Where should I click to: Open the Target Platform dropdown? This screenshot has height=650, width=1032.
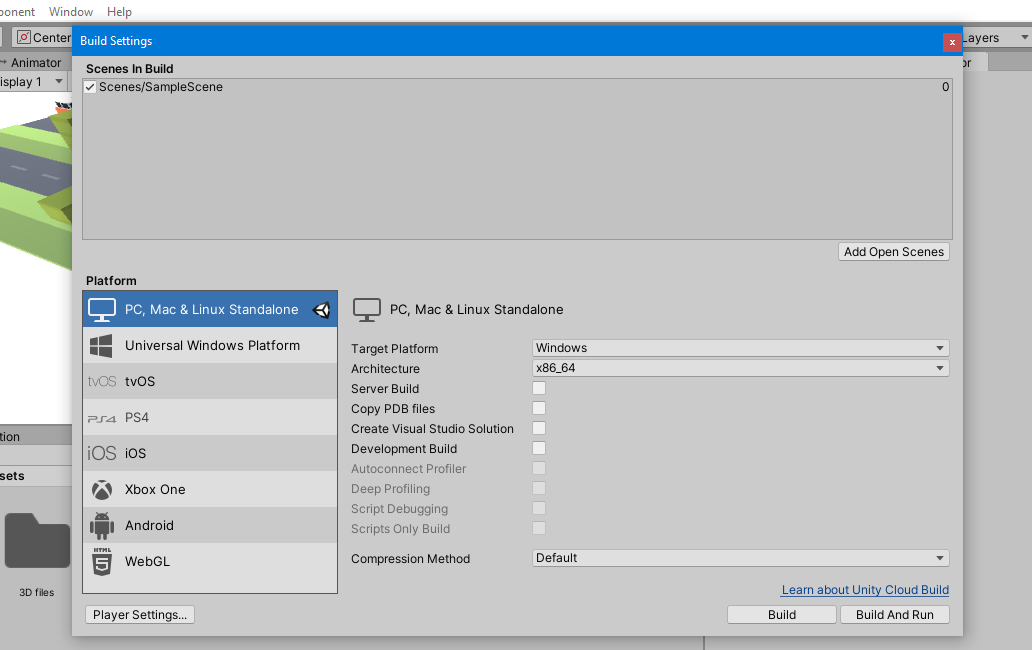point(740,348)
